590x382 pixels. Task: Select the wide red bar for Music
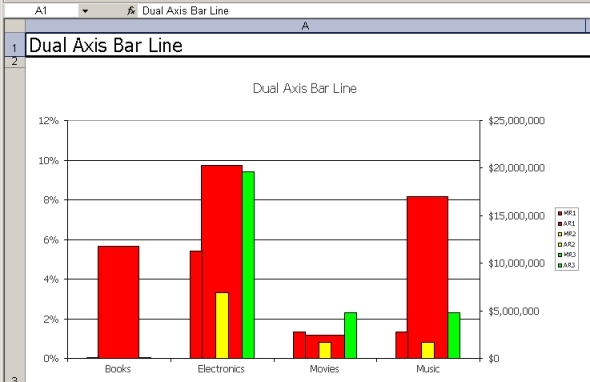[427, 263]
